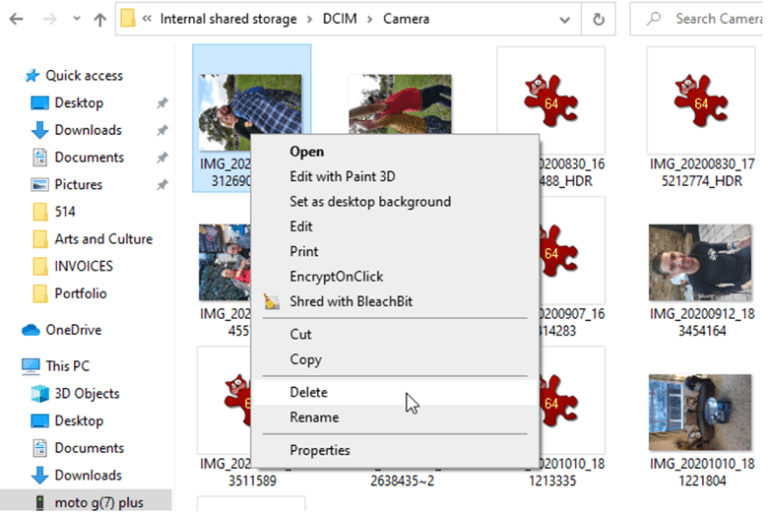Image resolution: width=768 pixels, height=514 pixels.
Task: Click chevron after DCIM breadcrumb
Action: (369, 19)
